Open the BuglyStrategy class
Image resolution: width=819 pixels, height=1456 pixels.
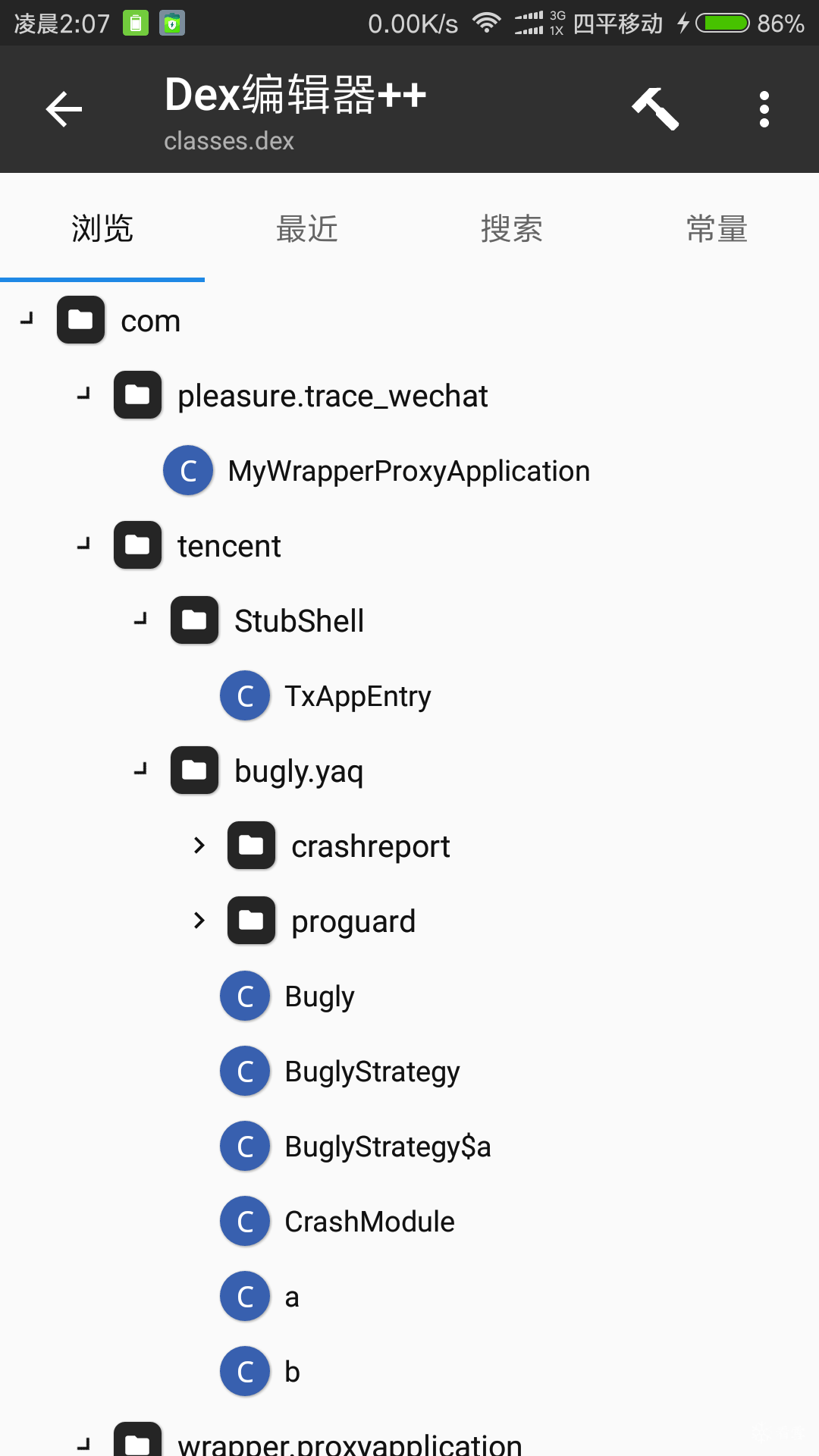372,1072
